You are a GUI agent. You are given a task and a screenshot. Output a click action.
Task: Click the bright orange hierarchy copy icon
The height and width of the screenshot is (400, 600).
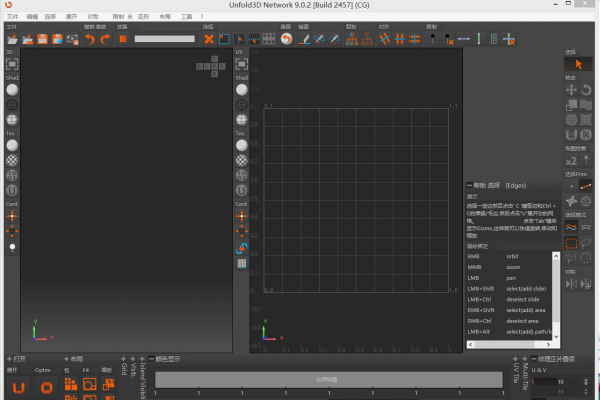(352, 39)
